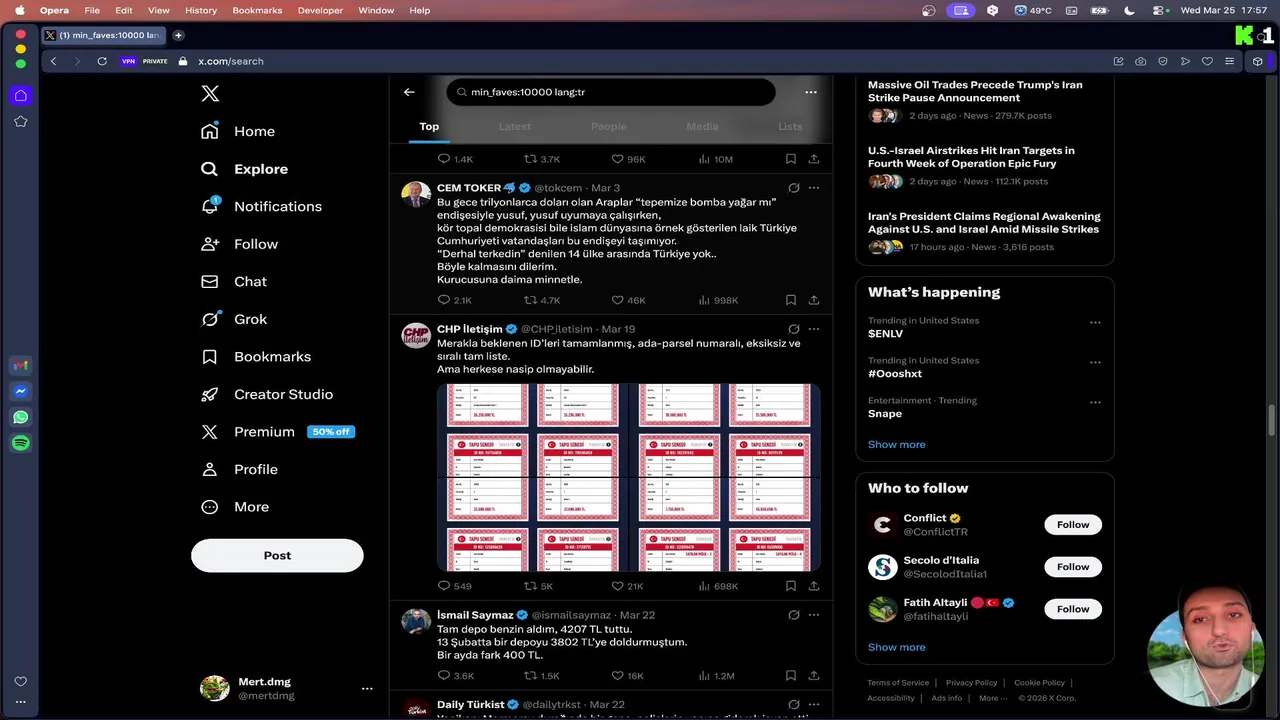Reload page with browser refresh icon
This screenshot has width=1280, height=720.
102,61
